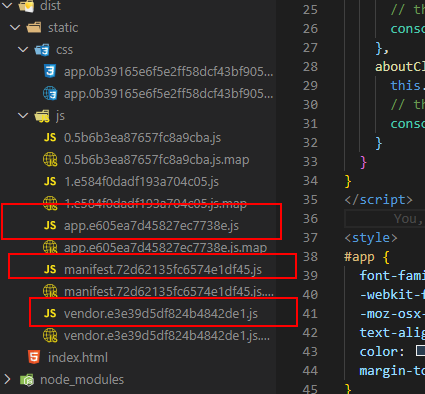Click JS icon of app.e605ea7d45827ec7738e.js
The image size is (425, 394).
(x=50, y=225)
